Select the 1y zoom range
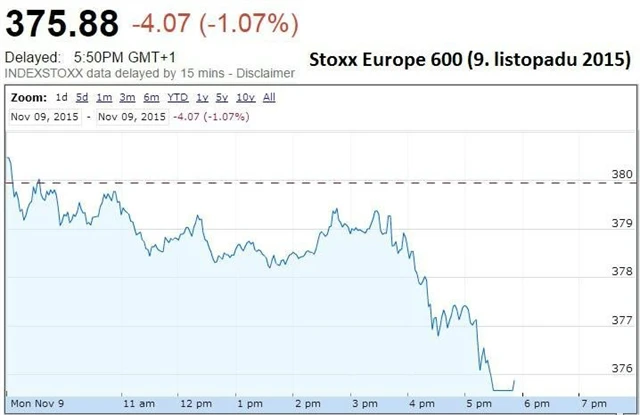 (203, 98)
